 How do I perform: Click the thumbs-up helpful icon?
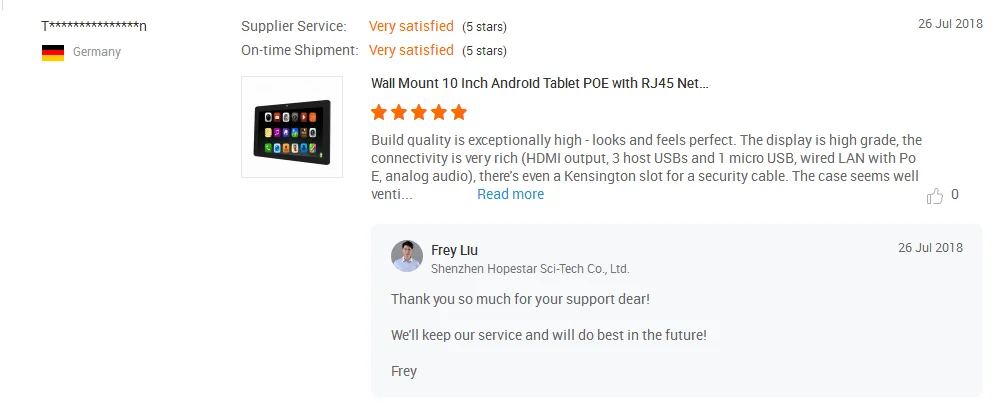[x=935, y=196]
